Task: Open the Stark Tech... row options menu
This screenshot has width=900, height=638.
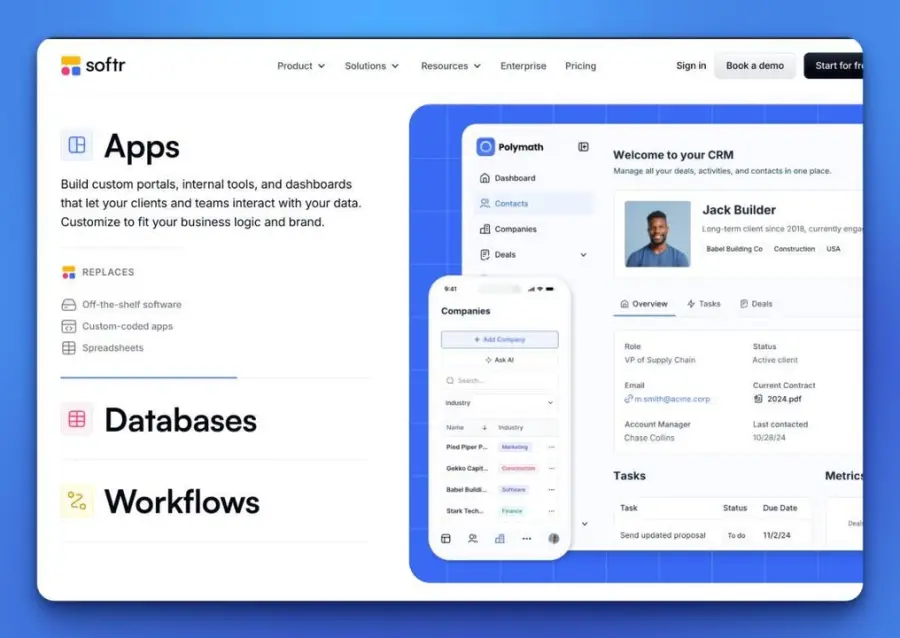Action: point(551,511)
